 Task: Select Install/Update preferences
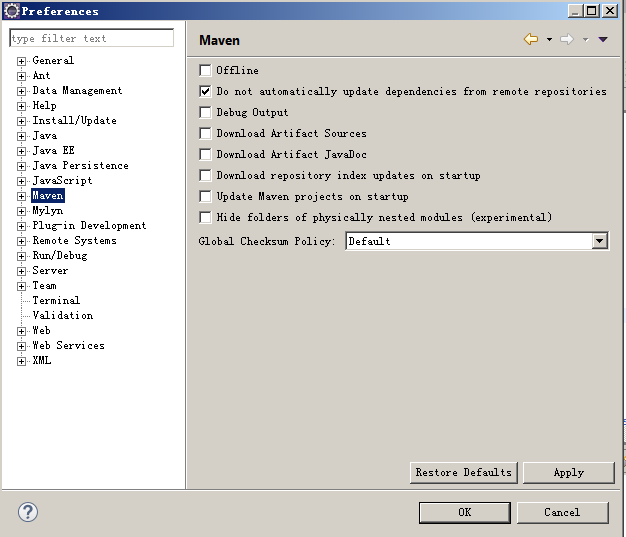pos(74,120)
